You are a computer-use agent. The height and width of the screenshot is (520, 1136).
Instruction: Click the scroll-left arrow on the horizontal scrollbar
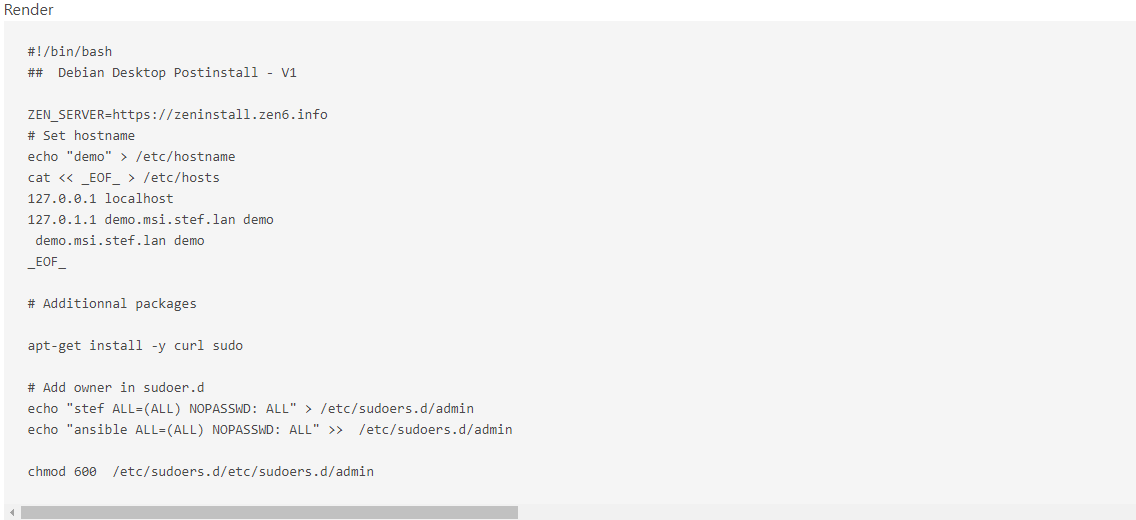click(11, 513)
